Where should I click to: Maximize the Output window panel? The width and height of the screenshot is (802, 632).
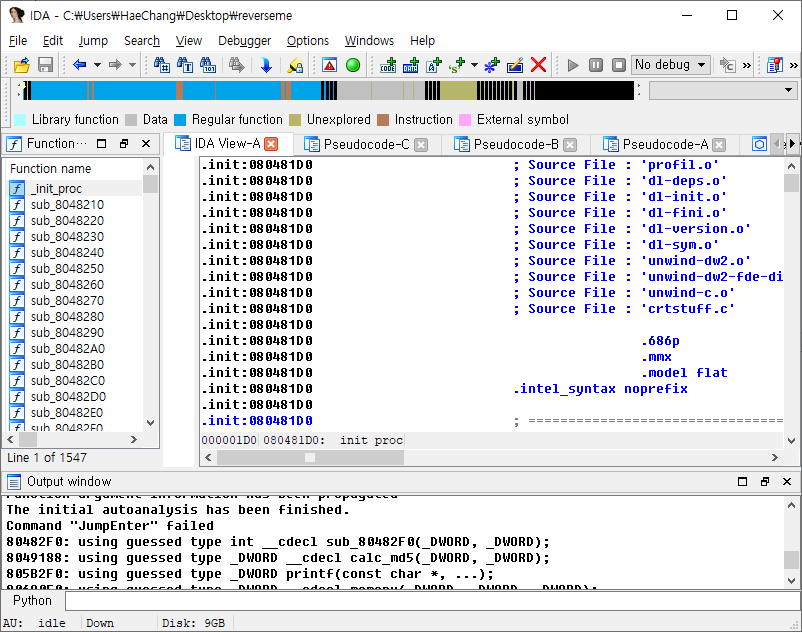tap(743, 481)
